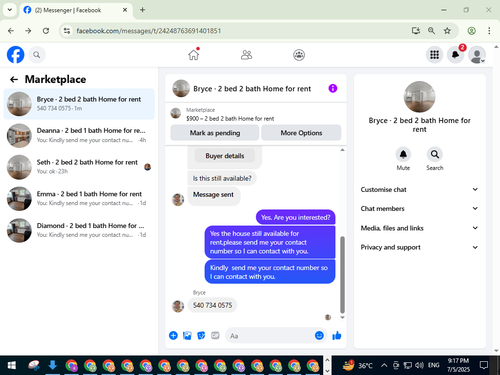500x375 pixels.
Task: Open a new browser tab
Action: (142, 10)
